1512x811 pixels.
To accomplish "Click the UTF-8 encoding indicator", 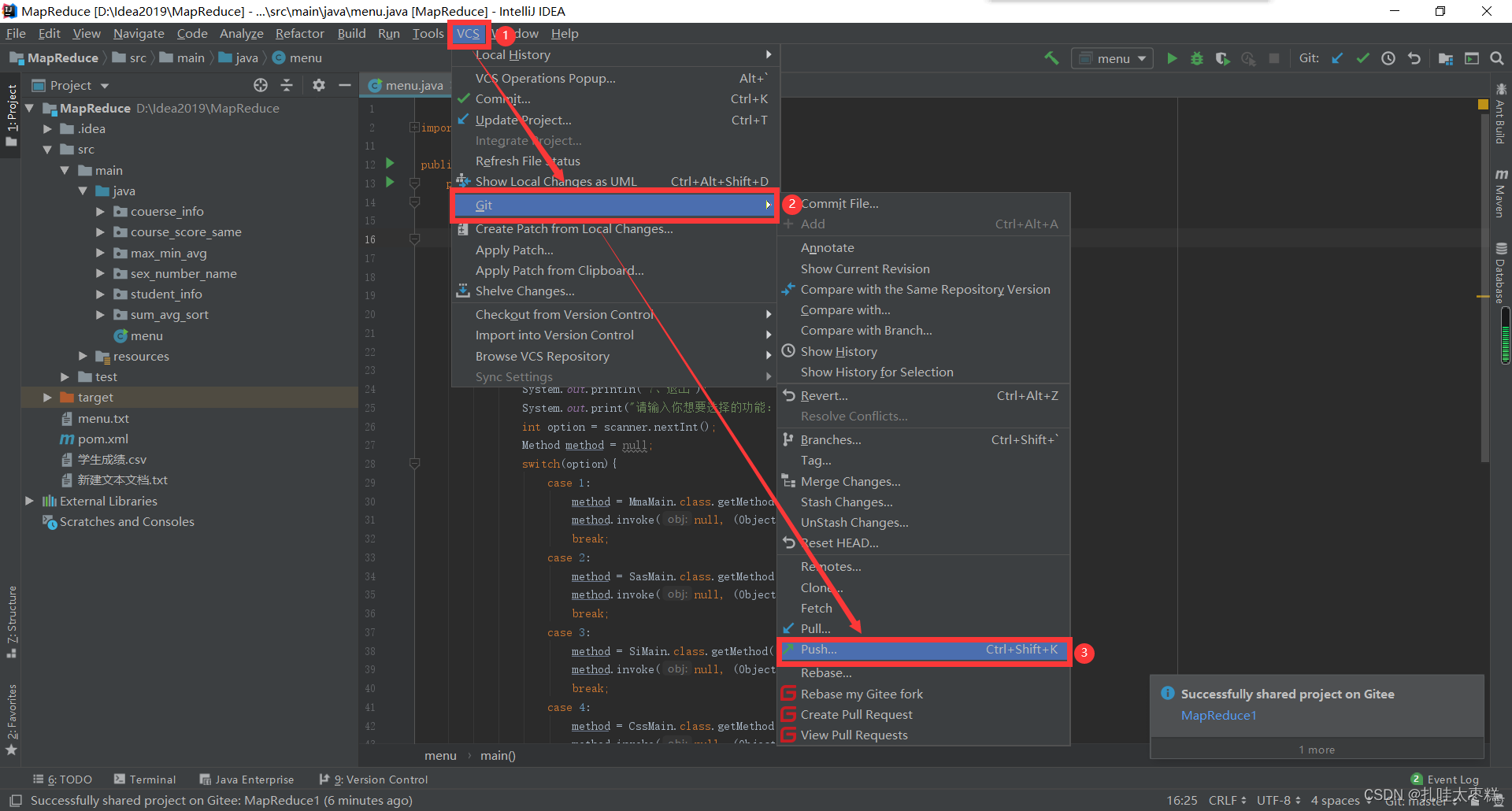I will click(x=1278, y=800).
